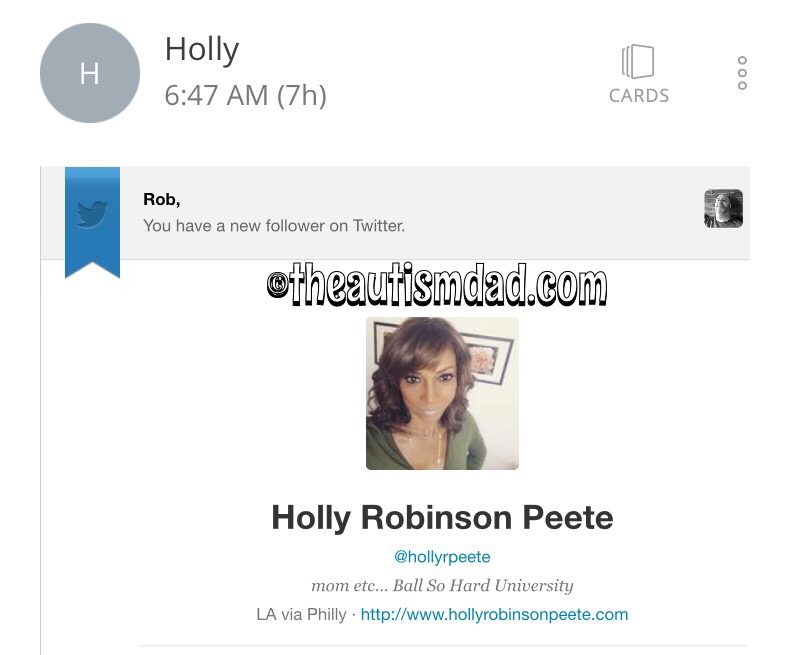The width and height of the screenshot is (791, 655).
Task: Select the Holly Robinson Peete name heading
Action: coord(442,518)
